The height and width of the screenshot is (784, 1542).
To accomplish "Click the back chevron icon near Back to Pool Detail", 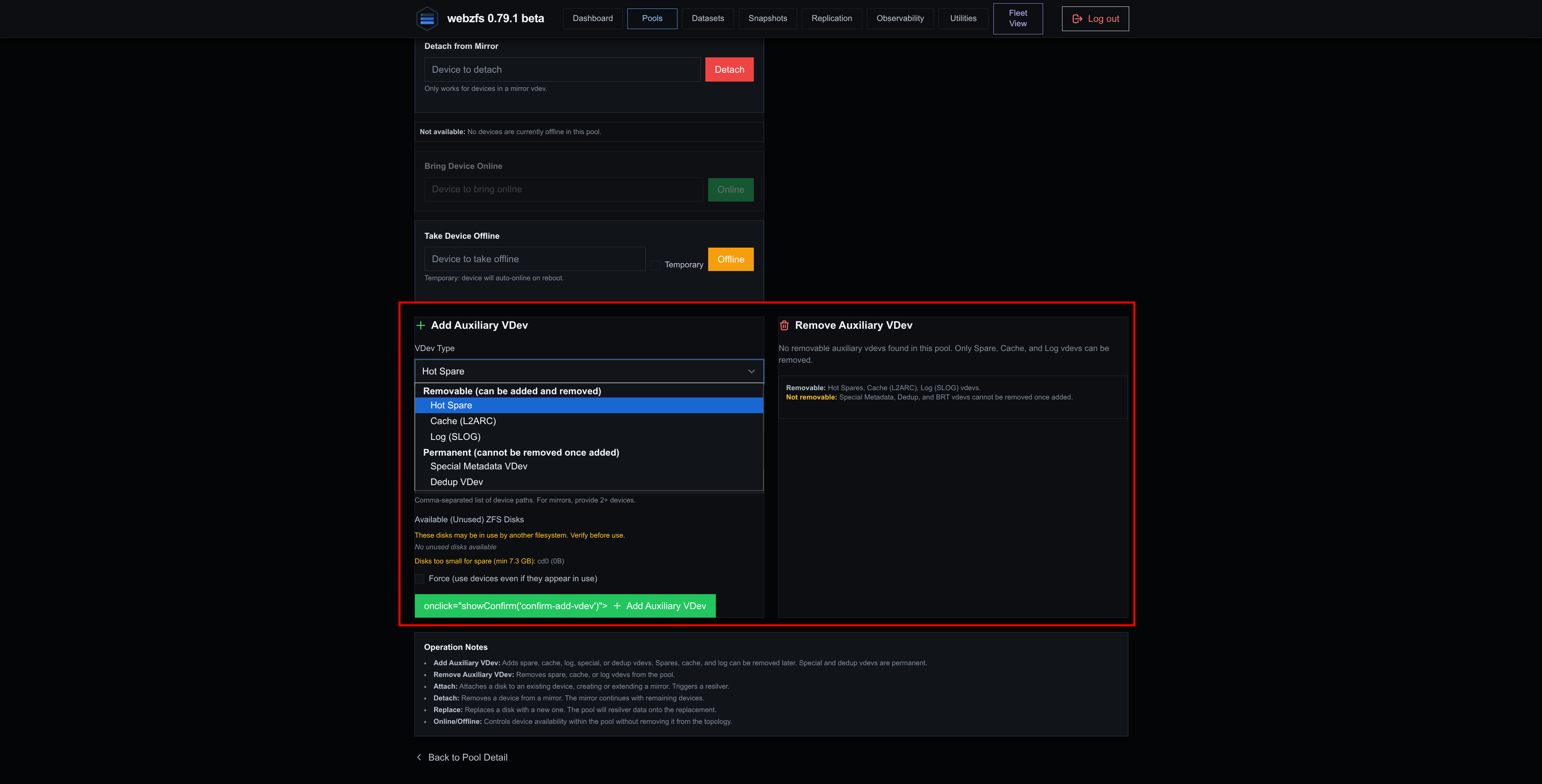I will click(x=419, y=757).
